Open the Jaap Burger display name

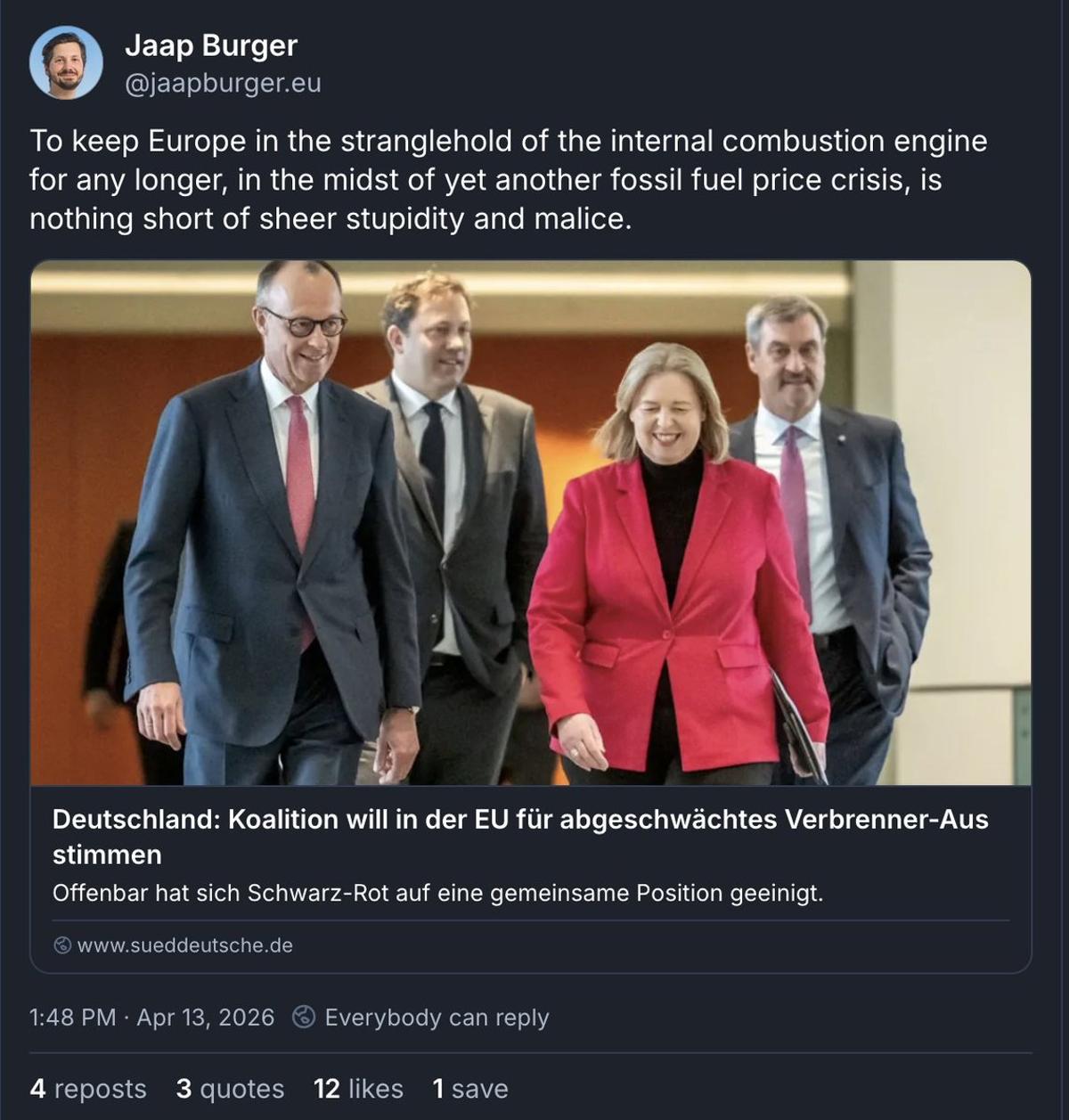coord(211,45)
